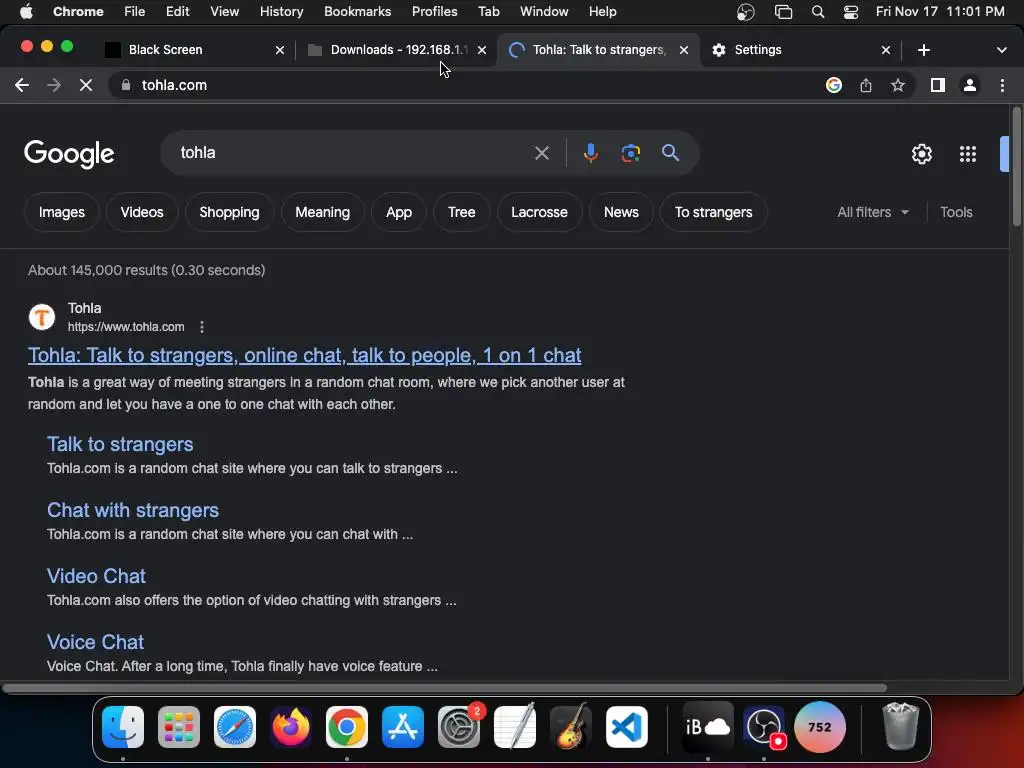Screen dimensions: 1024x768
Task: Open System Settings in the Dock
Action: (458, 727)
